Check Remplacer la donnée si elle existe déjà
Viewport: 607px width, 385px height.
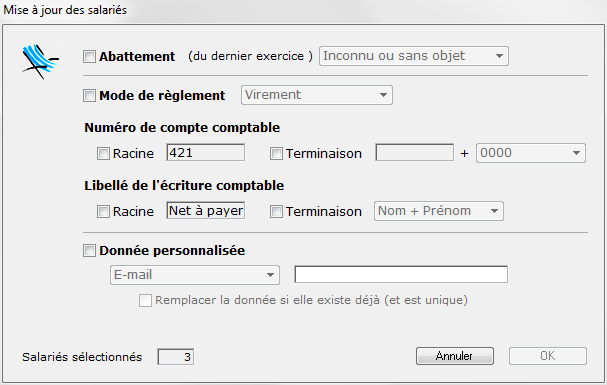coord(145,301)
